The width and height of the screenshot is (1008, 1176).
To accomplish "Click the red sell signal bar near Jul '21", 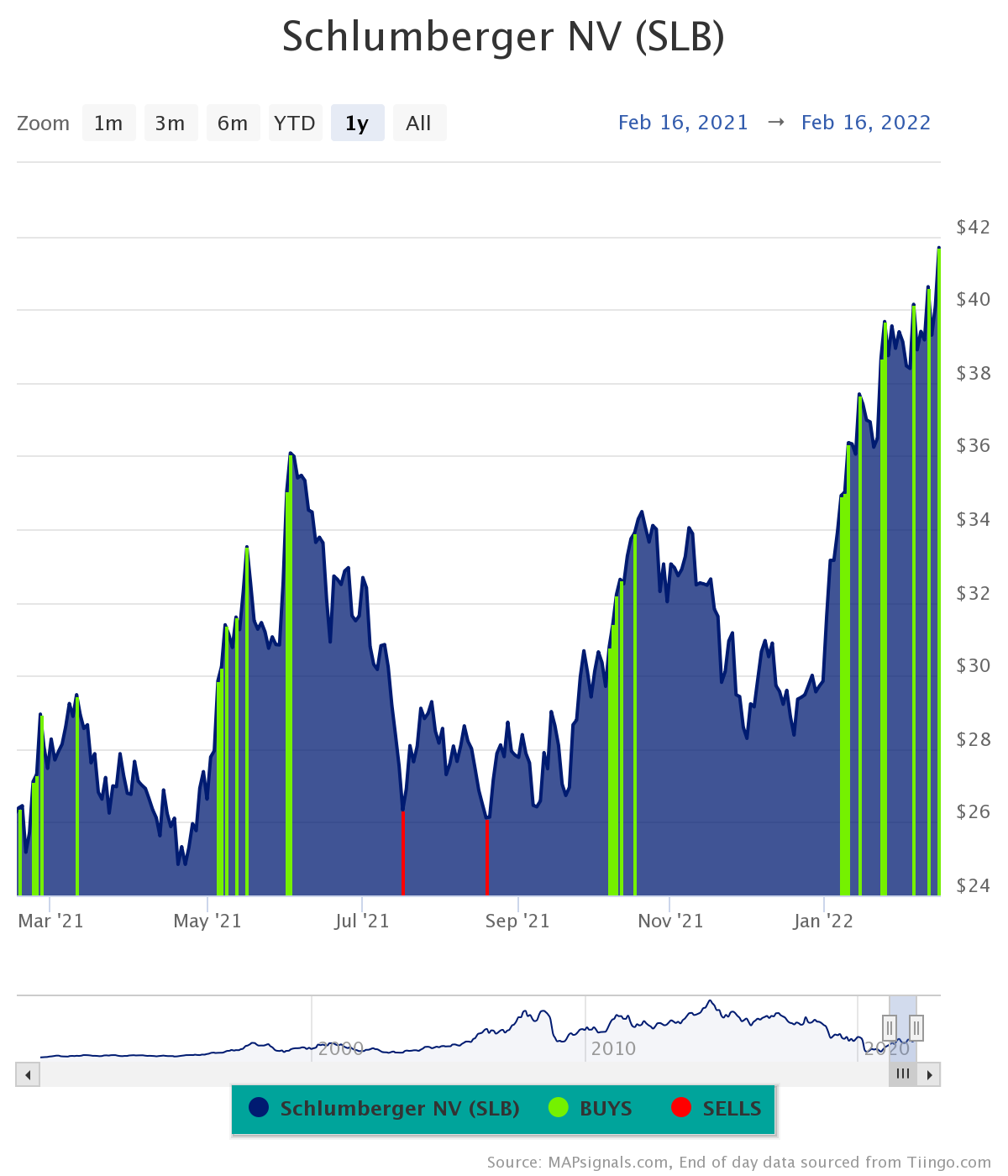I will [x=403, y=853].
